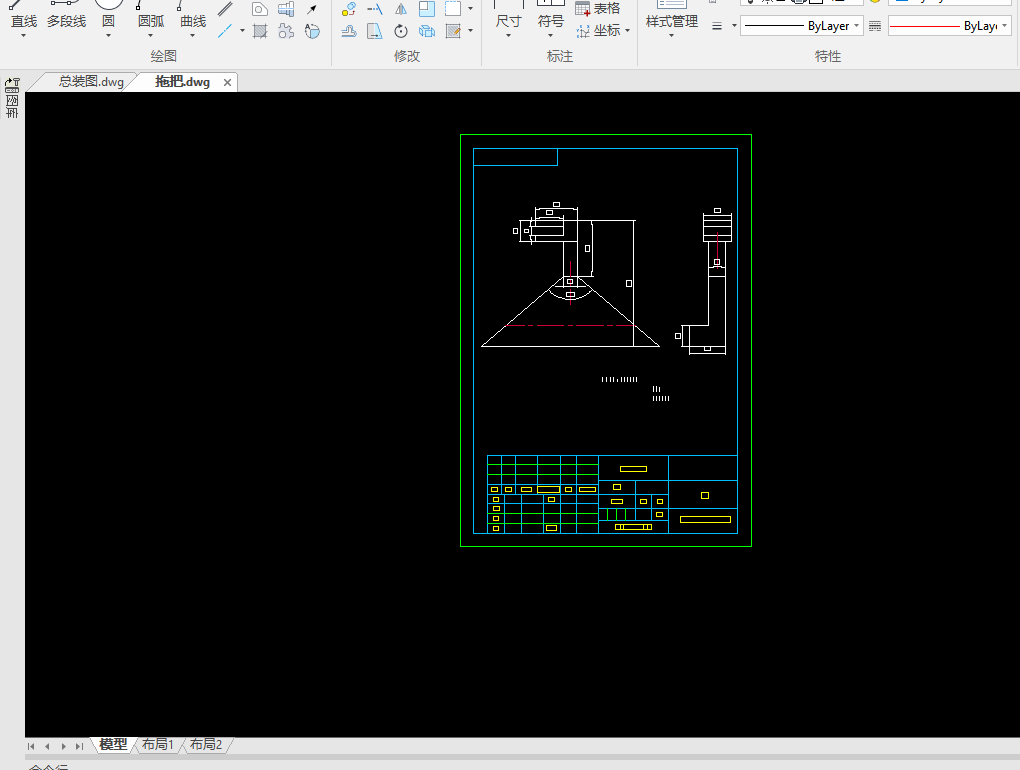Jump to the first layout tab arrow
Viewport: 1020px width, 770px height.
(32, 746)
